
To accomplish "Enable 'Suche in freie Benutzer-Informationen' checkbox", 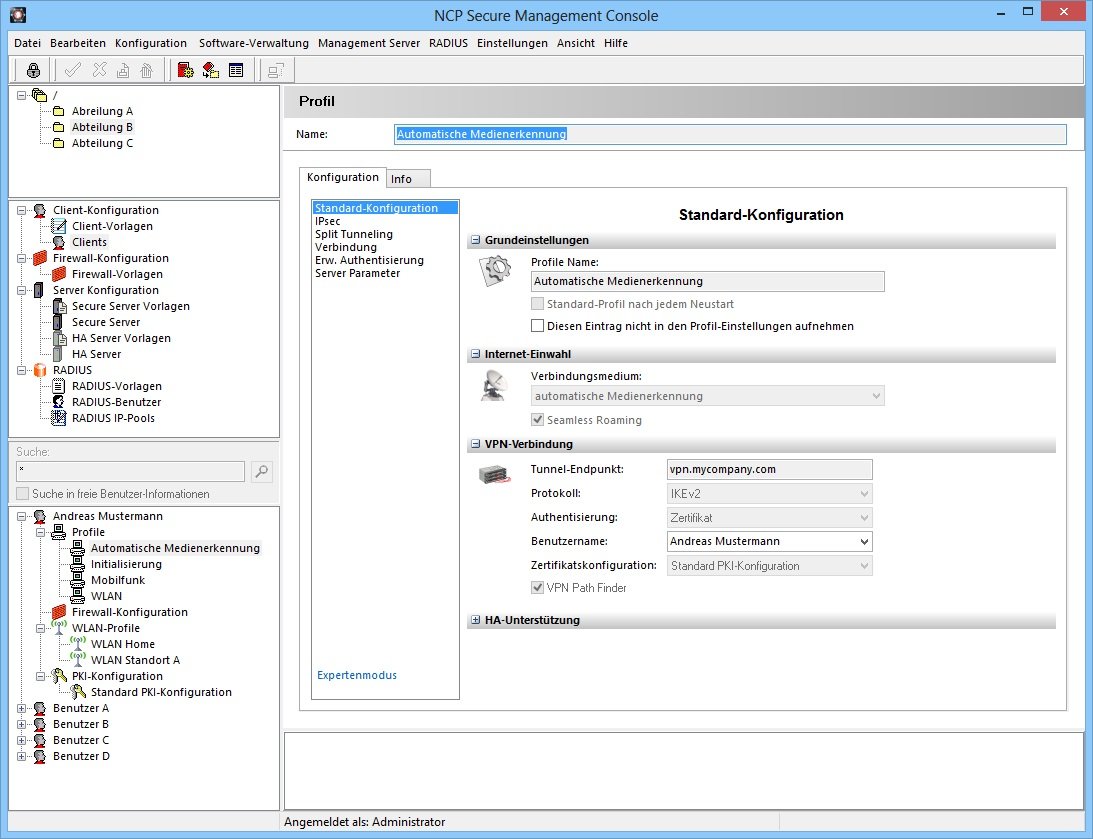I will [22, 493].
